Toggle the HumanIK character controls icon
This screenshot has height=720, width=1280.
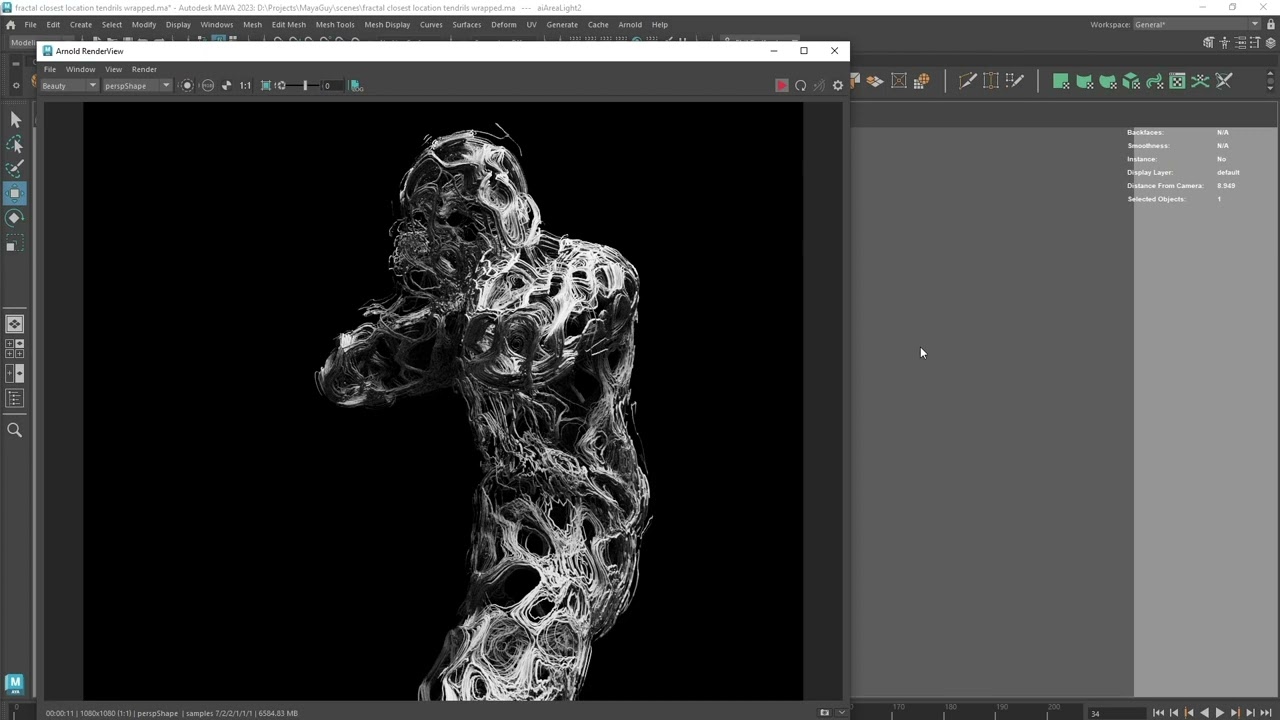[x=1224, y=43]
